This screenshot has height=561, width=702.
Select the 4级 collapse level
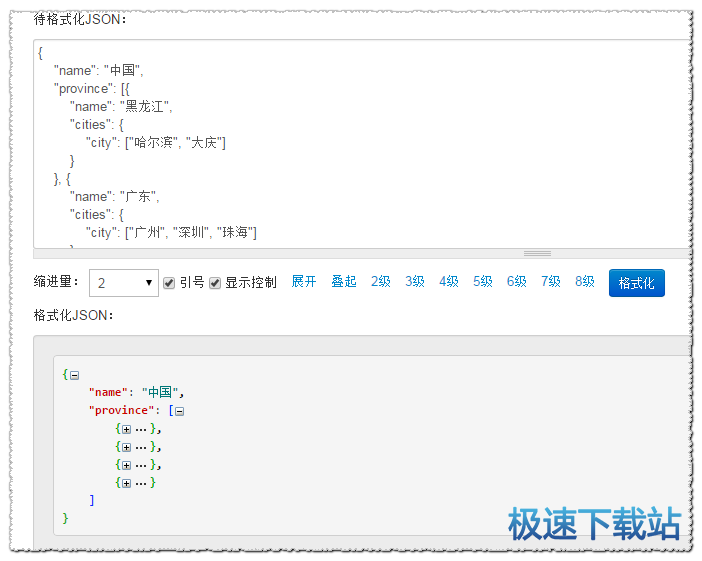click(449, 282)
